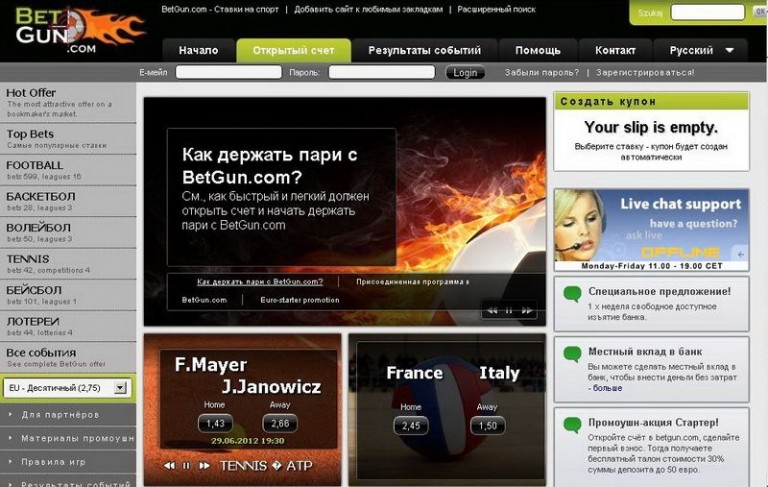Open the Открытый счет tab
Image resolution: width=768 pixels, height=487 pixels.
293,50
